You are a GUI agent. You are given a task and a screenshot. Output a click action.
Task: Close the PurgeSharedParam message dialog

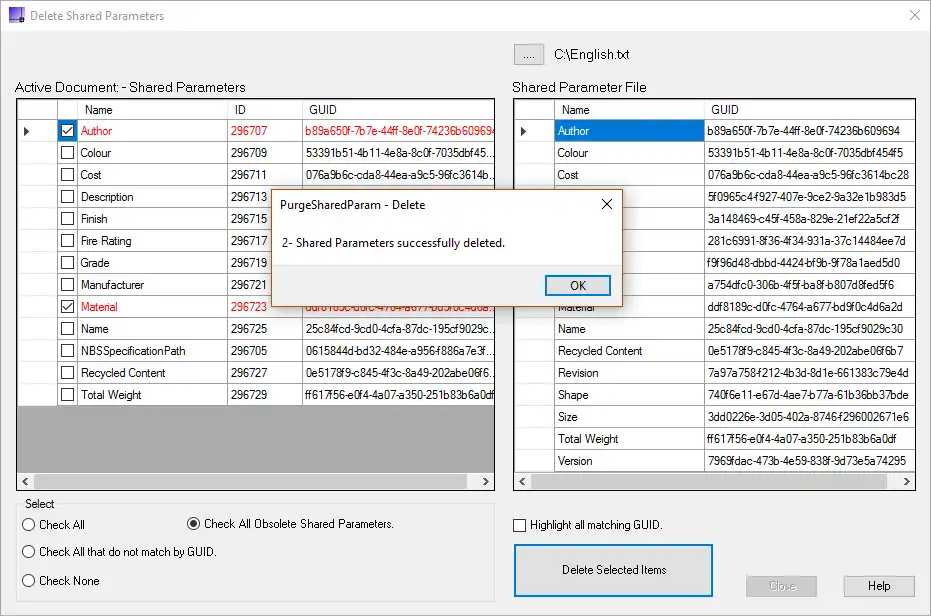tap(606, 205)
